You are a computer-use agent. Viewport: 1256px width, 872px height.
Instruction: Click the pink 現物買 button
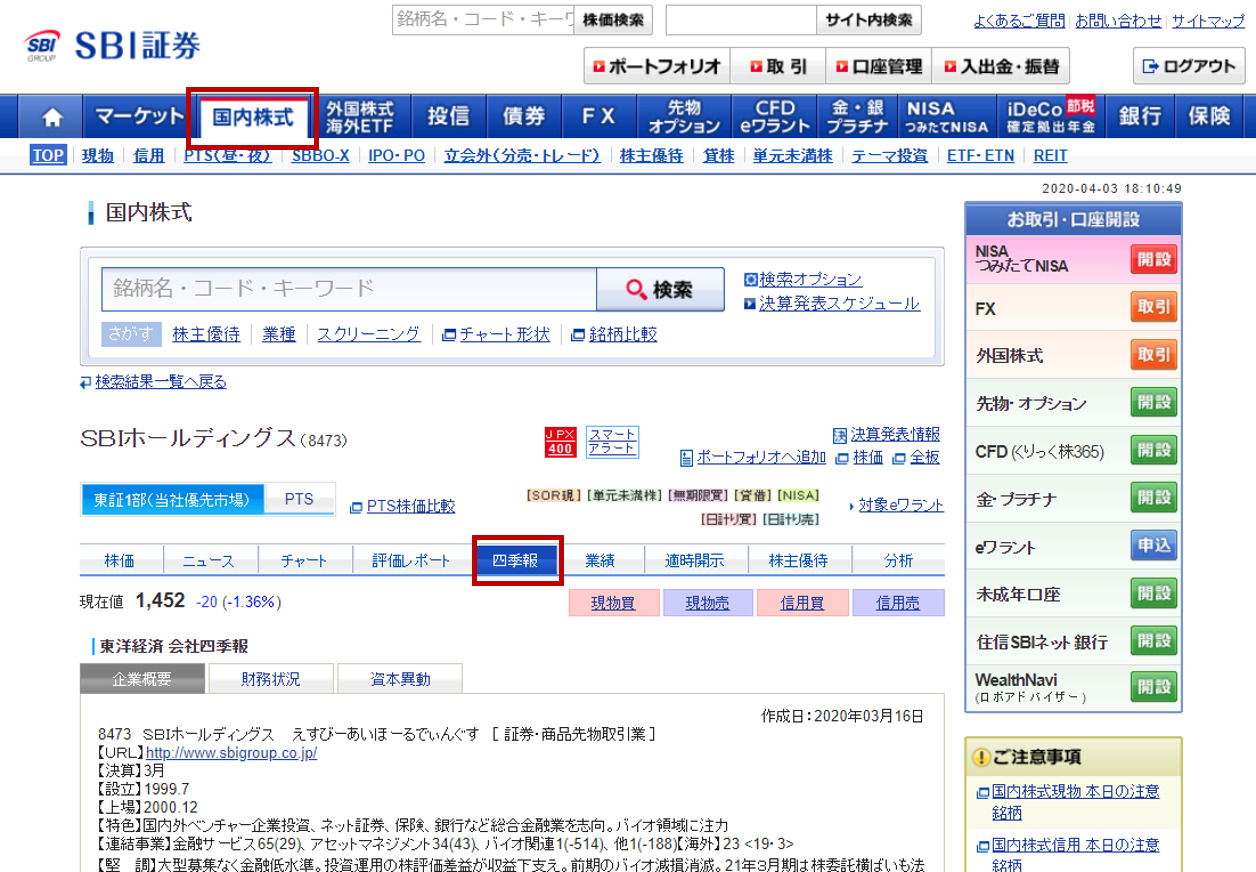(x=613, y=603)
